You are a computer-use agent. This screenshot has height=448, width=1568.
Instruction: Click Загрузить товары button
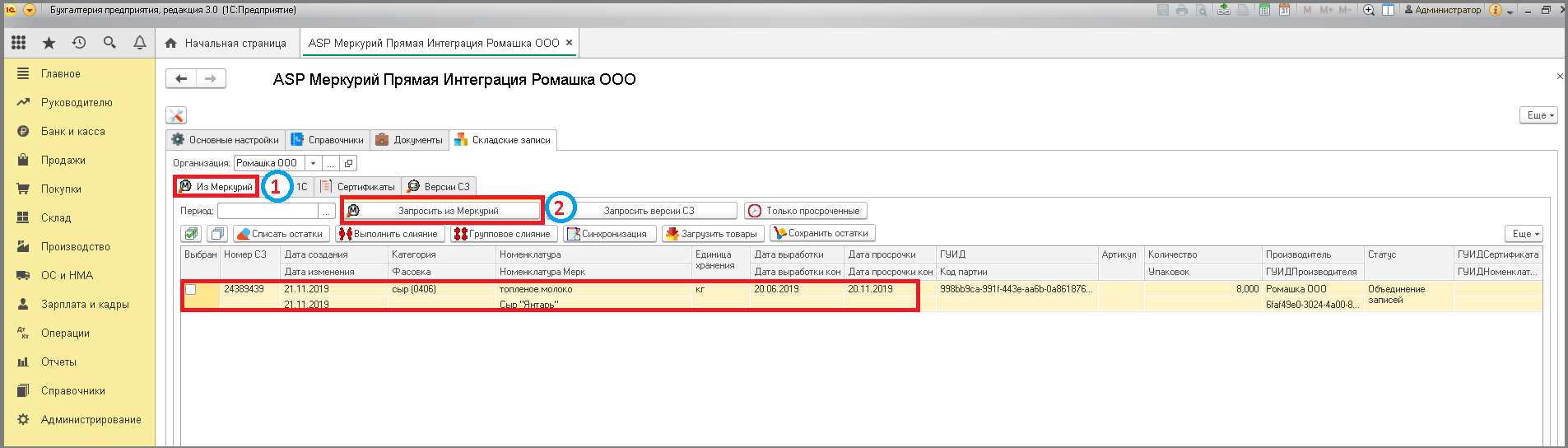tap(713, 234)
